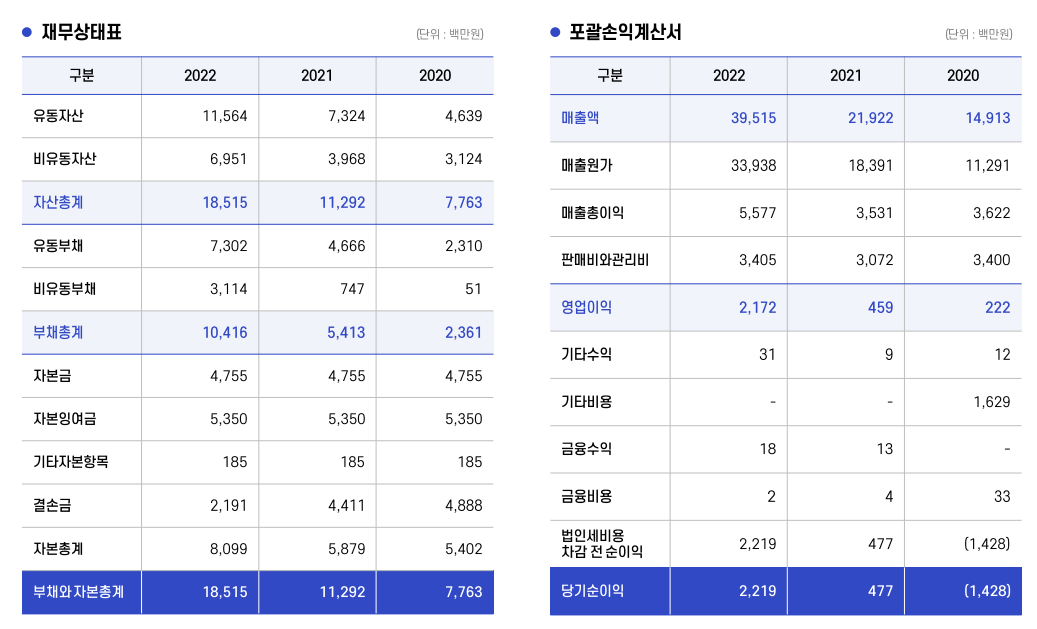The width and height of the screenshot is (1037, 629).
Task: Select the 부채총계 row label
Action: (x=58, y=332)
